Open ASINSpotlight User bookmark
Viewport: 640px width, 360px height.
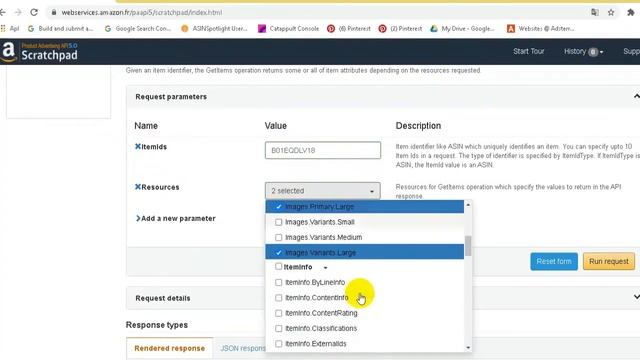coord(214,29)
